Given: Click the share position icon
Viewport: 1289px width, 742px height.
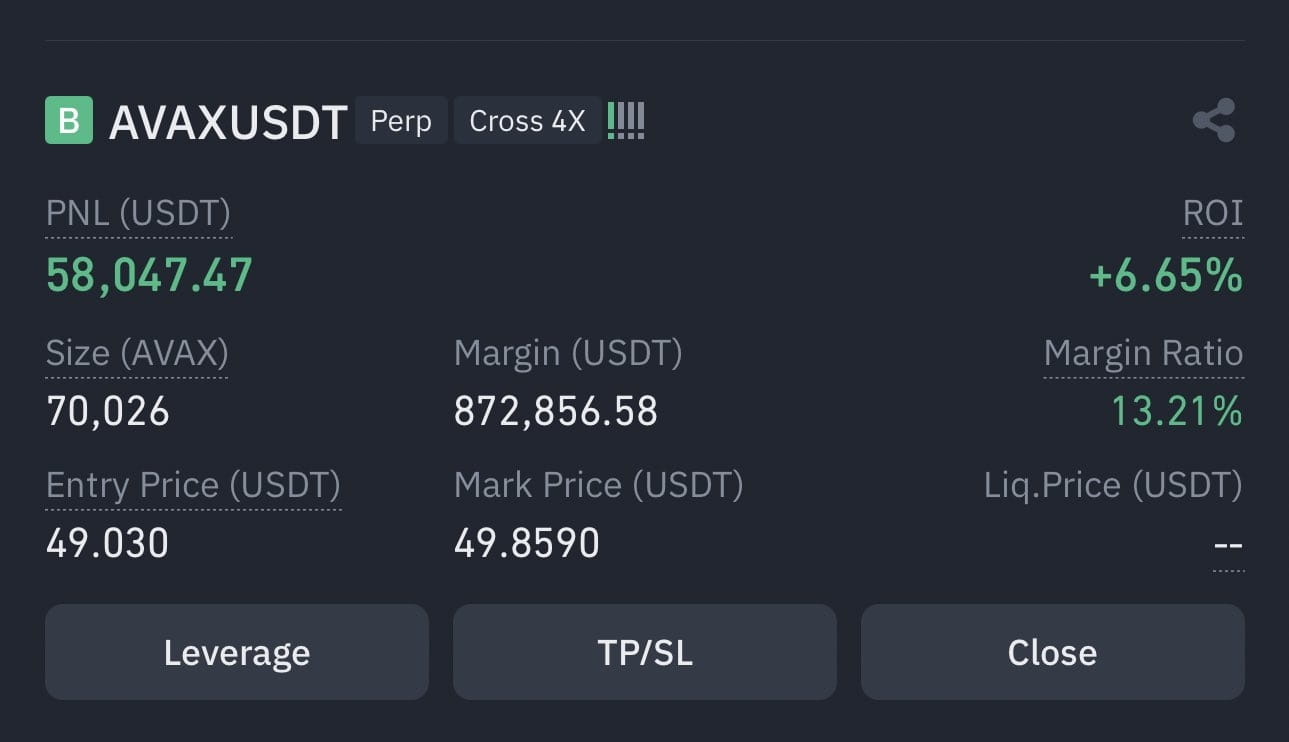Looking at the screenshot, I should point(1214,121).
